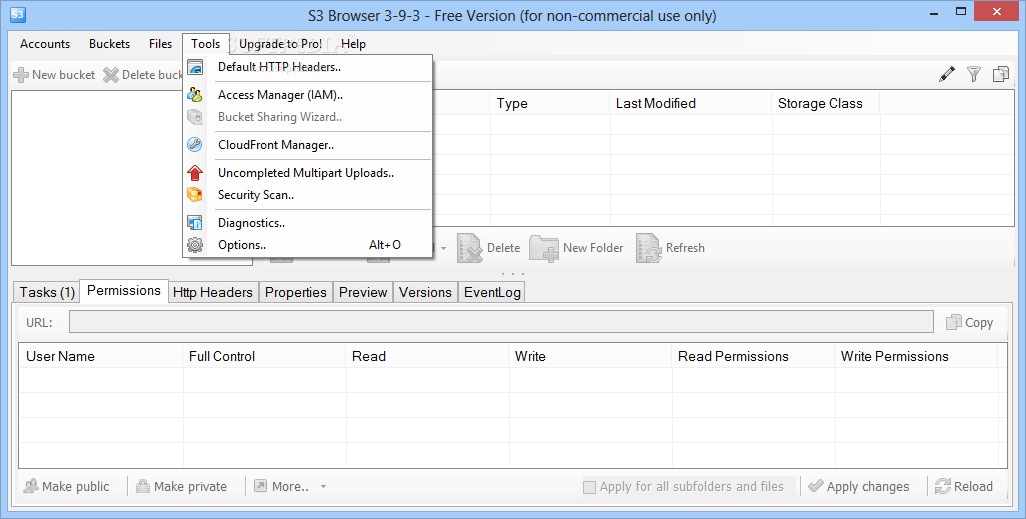Image resolution: width=1026 pixels, height=519 pixels.
Task: Sort by Storage Class column header
Action: tap(826, 103)
